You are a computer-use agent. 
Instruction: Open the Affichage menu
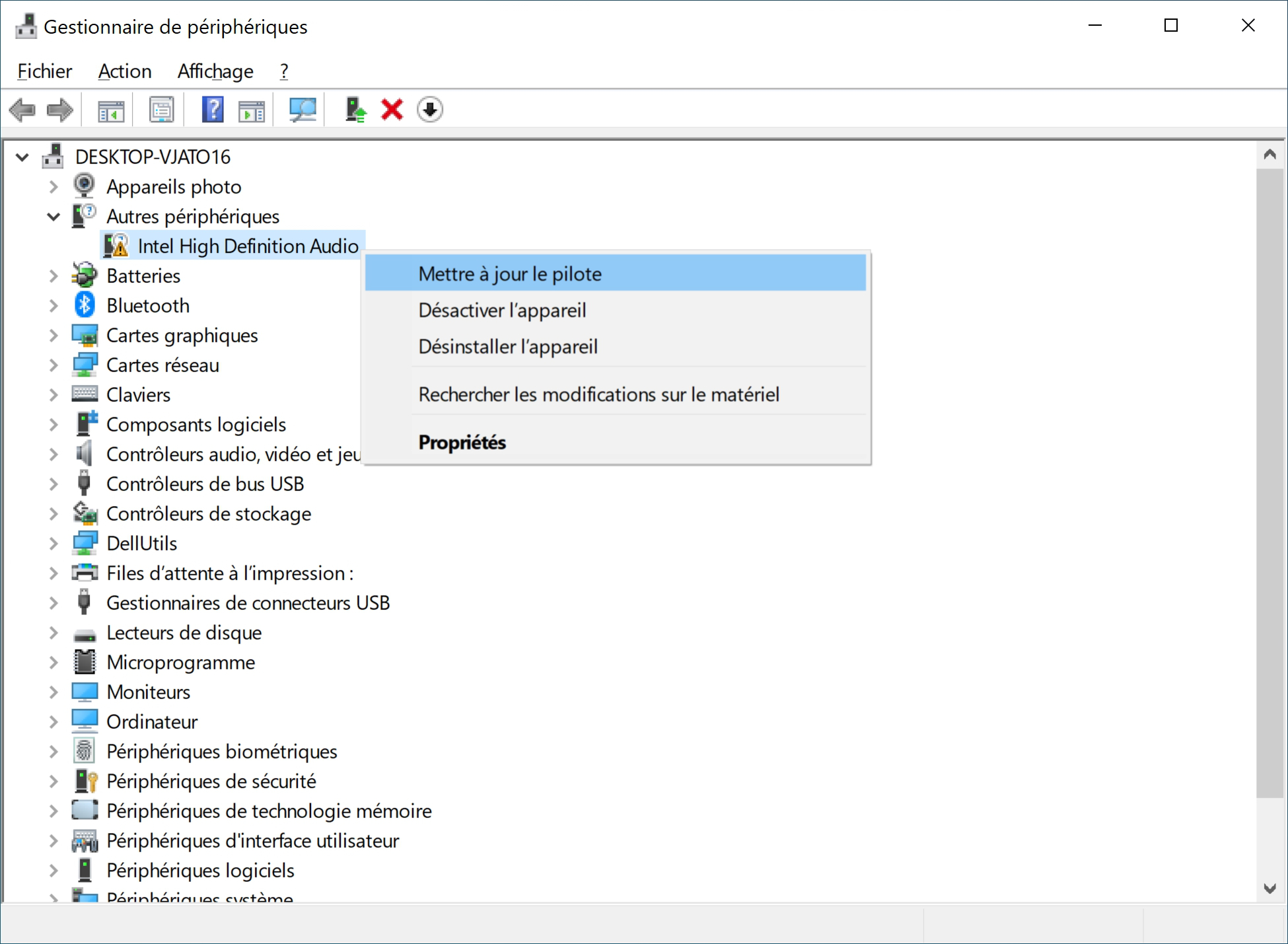pyautogui.click(x=215, y=71)
